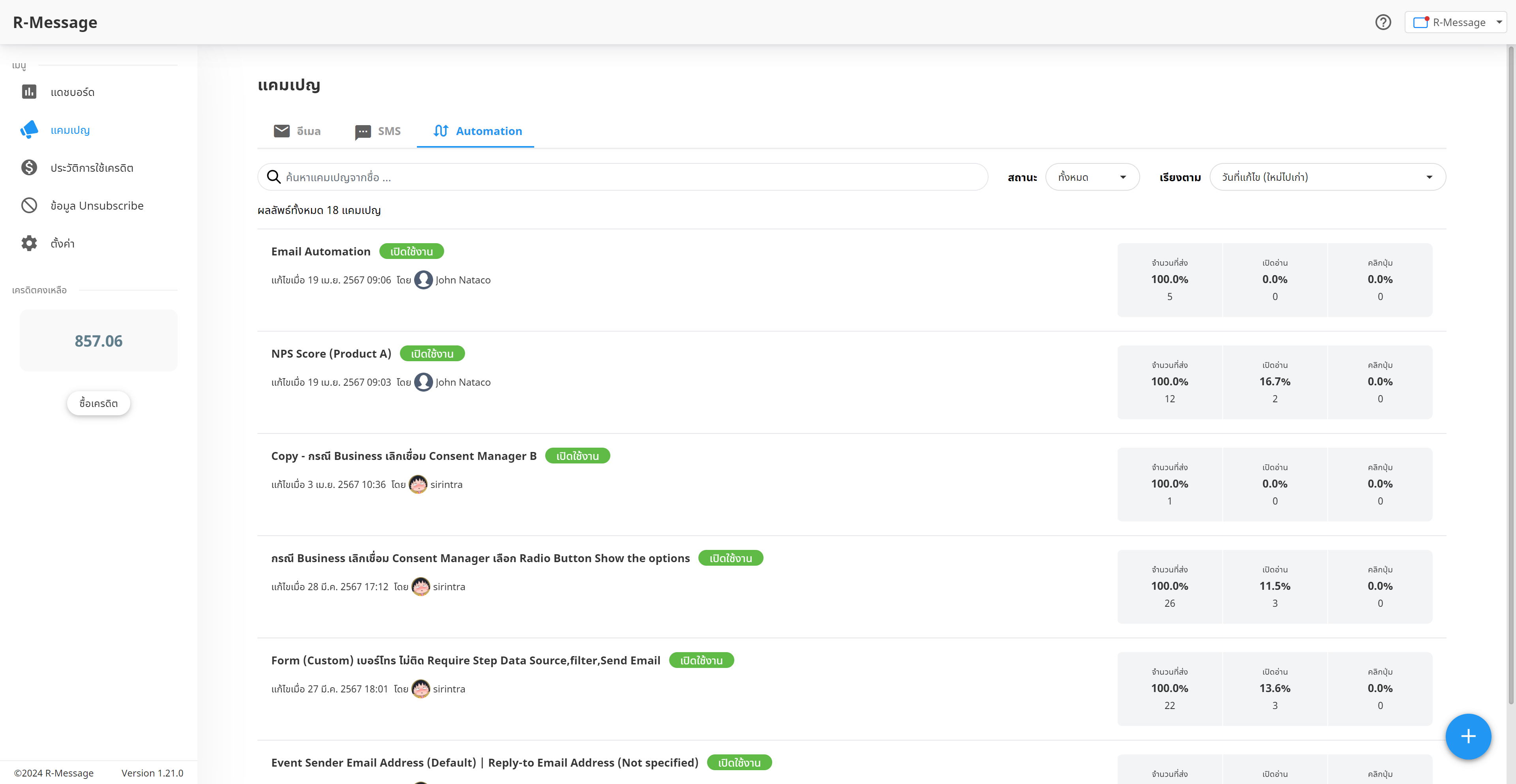Click John Nataco avatar on Email Automation

pos(423,279)
